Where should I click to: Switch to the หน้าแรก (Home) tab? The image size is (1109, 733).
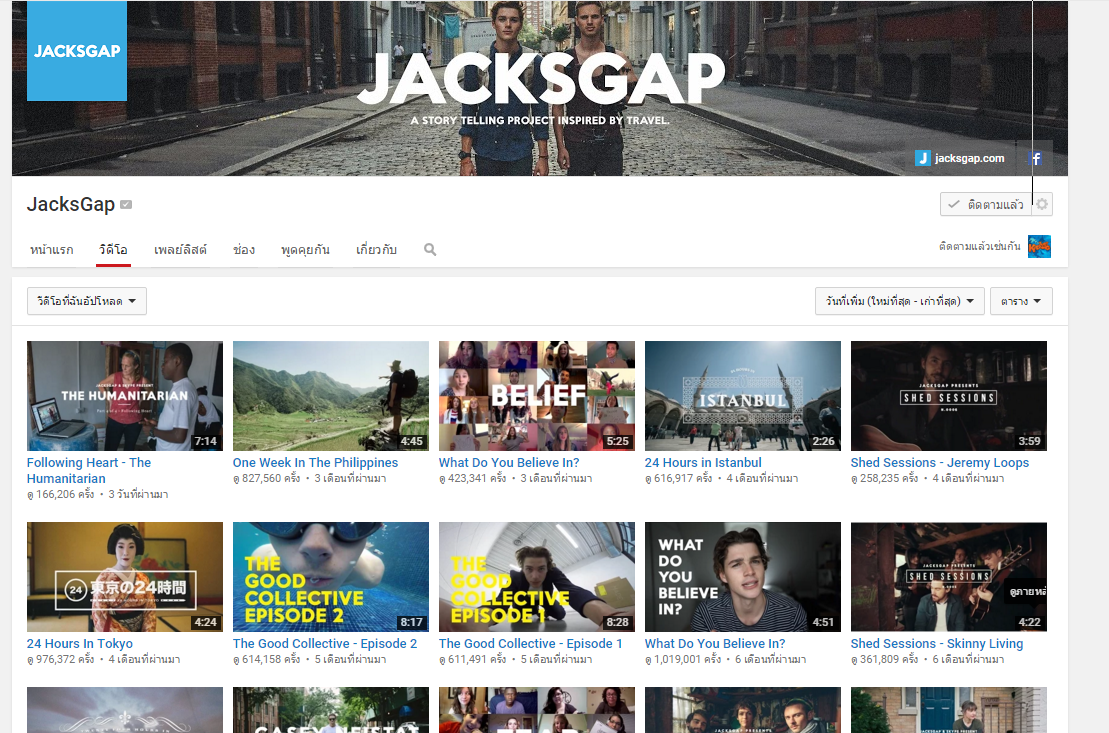(x=52, y=250)
